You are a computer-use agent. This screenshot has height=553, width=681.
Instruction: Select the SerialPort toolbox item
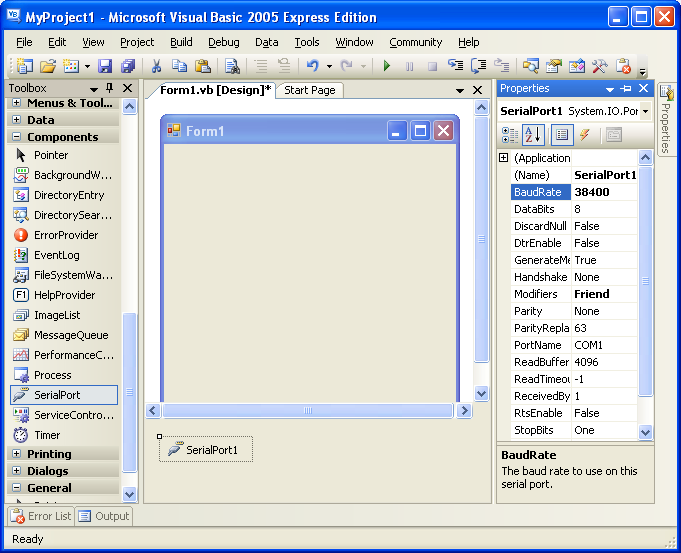(63, 395)
